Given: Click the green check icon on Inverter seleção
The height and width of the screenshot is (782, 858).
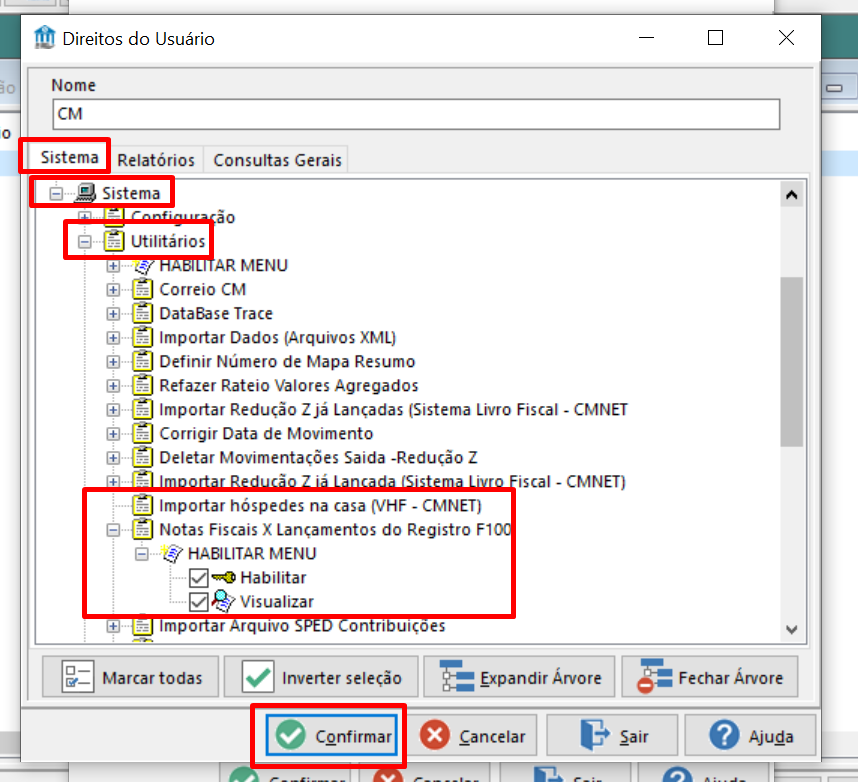Looking at the screenshot, I should pyautogui.click(x=258, y=677).
